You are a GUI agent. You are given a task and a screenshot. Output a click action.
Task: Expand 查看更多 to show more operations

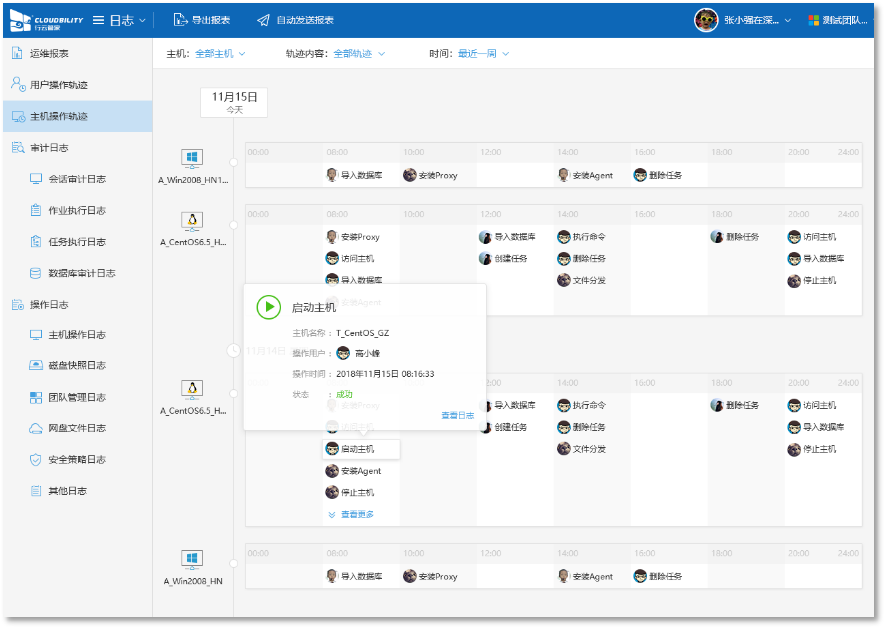point(351,514)
